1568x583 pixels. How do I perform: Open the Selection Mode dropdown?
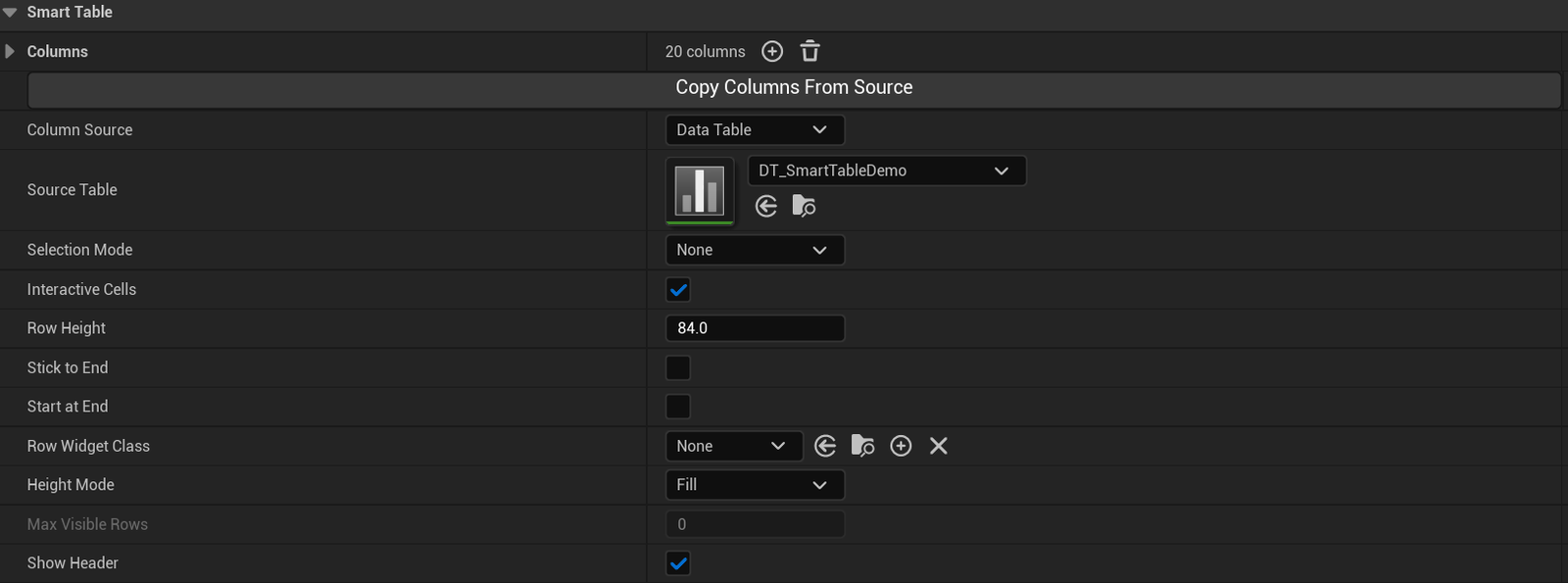click(755, 250)
